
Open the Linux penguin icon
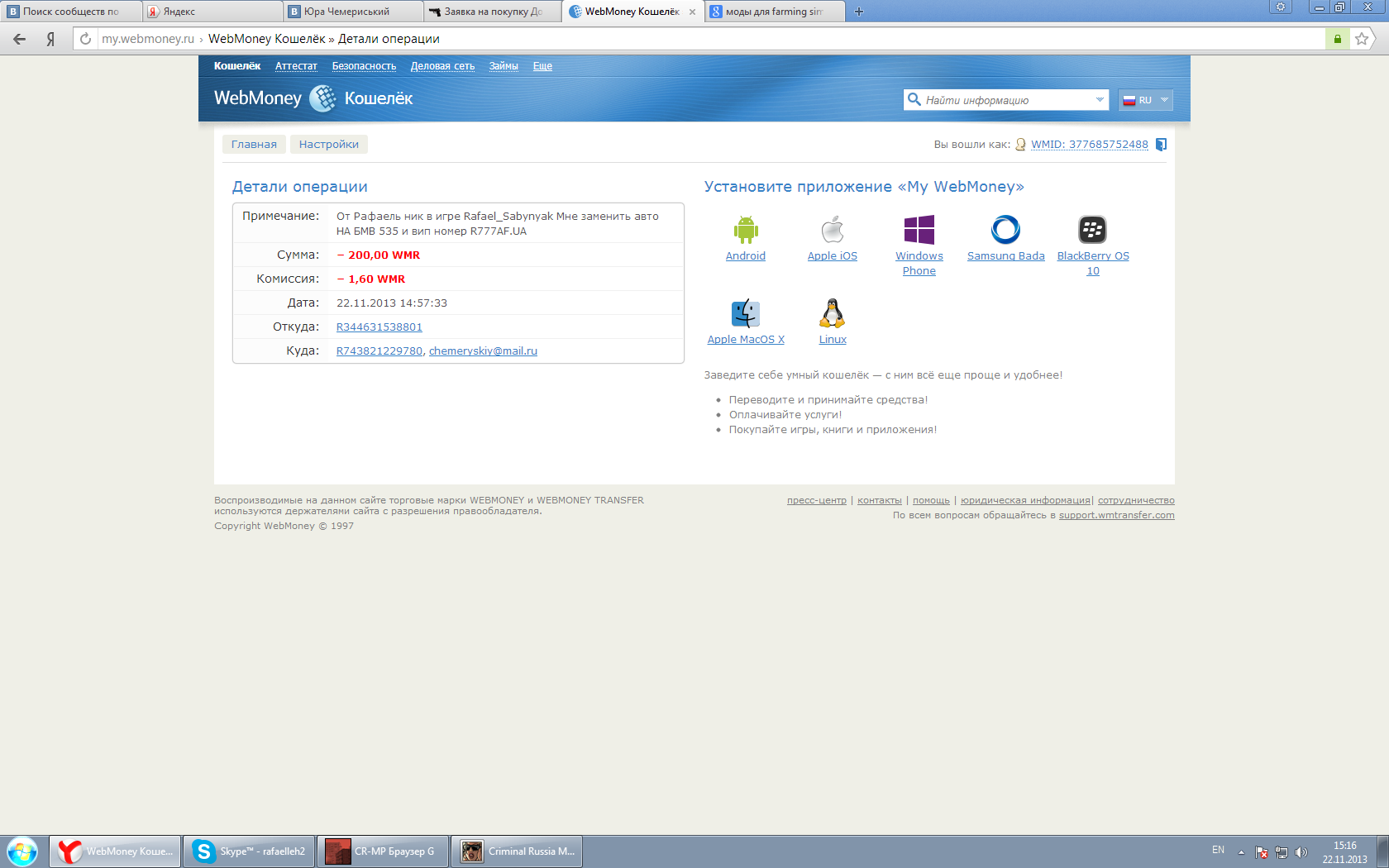coord(833,313)
